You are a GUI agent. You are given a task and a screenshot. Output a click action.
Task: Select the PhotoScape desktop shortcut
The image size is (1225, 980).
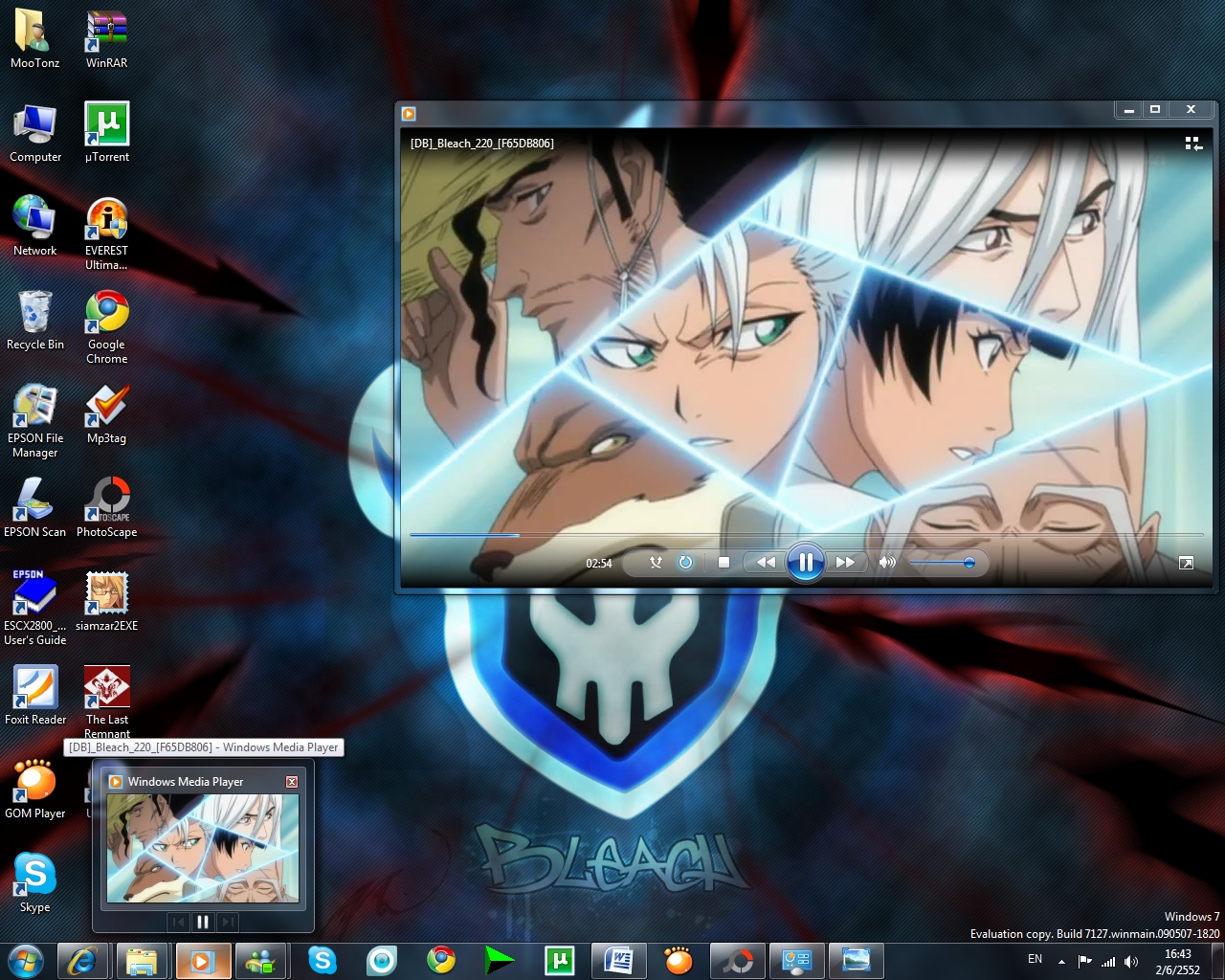click(x=107, y=509)
